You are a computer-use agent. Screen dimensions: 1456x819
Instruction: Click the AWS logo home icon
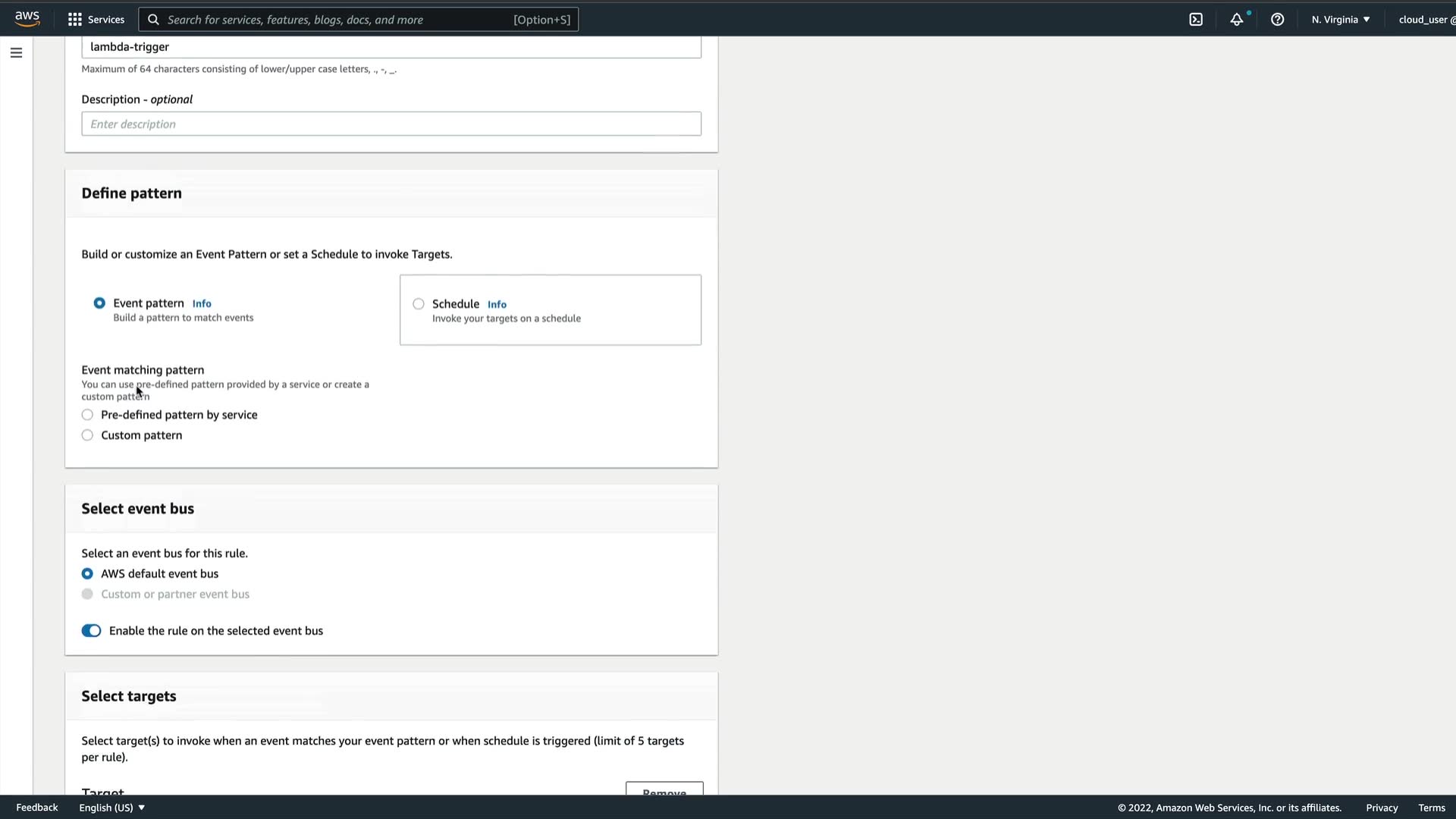pos(27,19)
